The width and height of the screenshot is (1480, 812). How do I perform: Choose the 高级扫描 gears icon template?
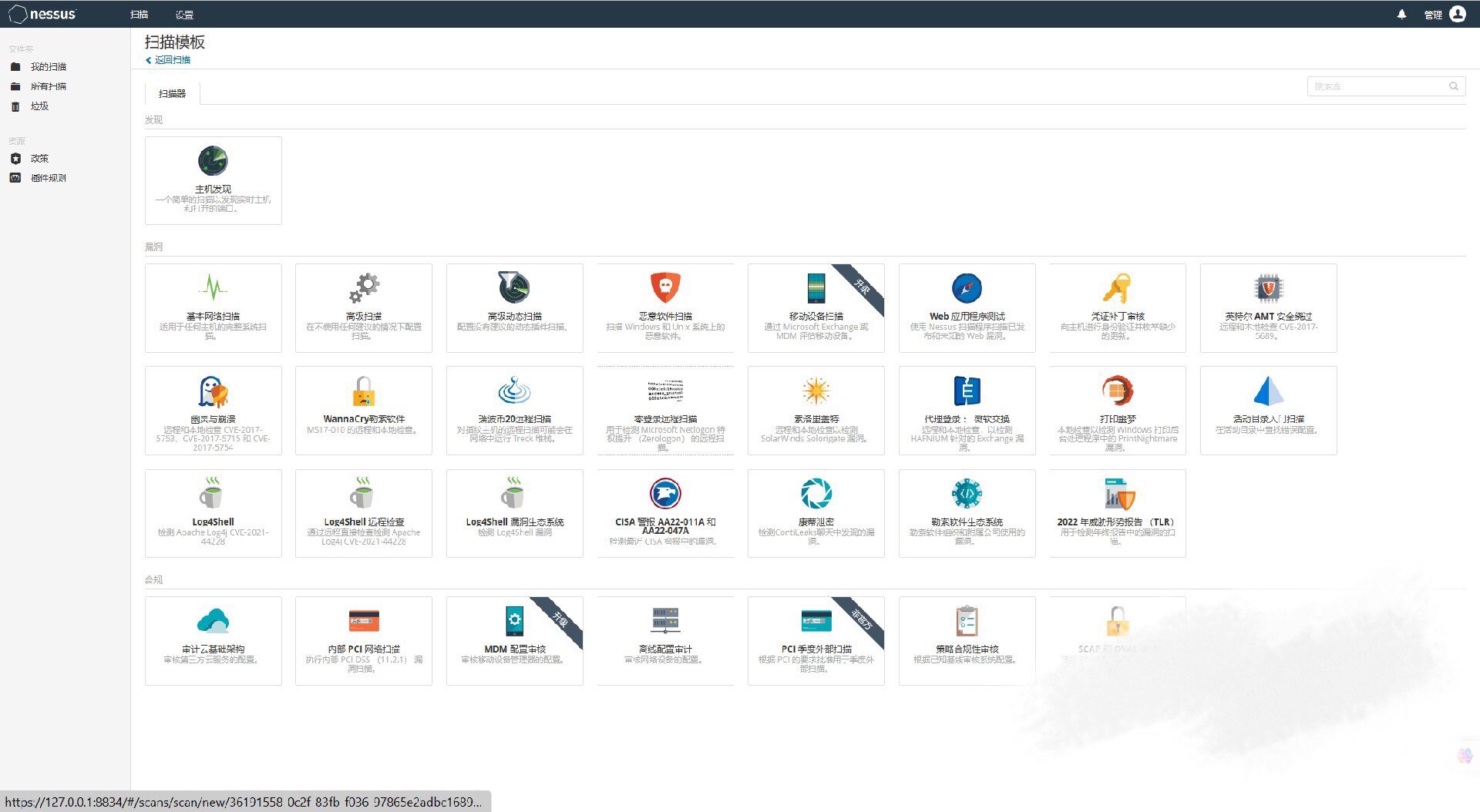tap(364, 288)
